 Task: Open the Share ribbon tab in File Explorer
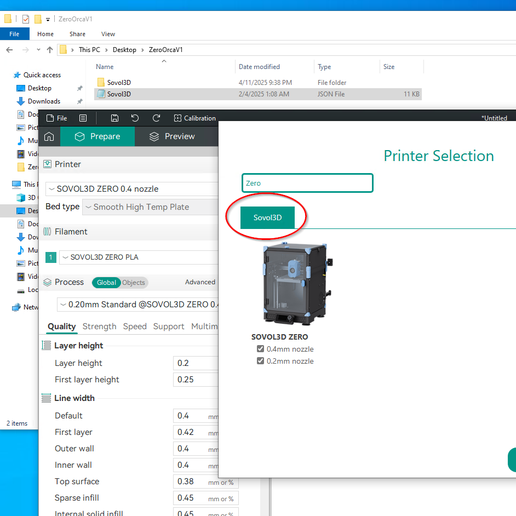(77, 34)
